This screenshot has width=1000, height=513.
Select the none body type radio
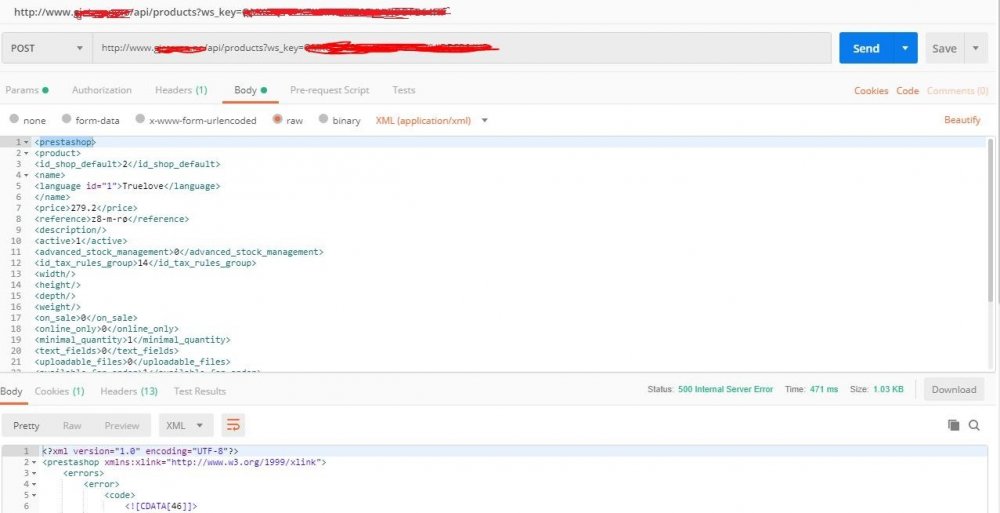pos(14,119)
